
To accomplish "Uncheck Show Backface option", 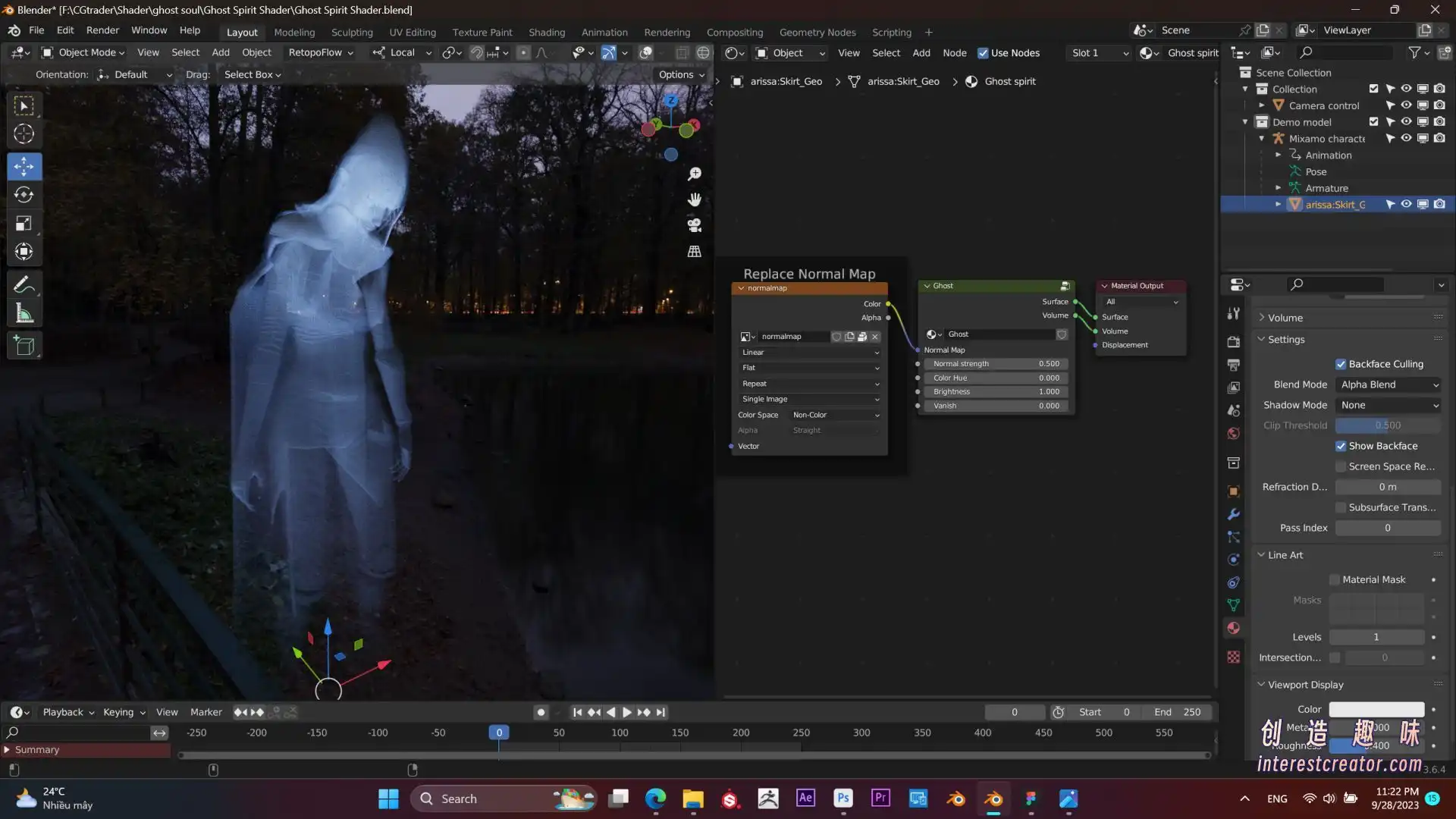I will [x=1341, y=446].
